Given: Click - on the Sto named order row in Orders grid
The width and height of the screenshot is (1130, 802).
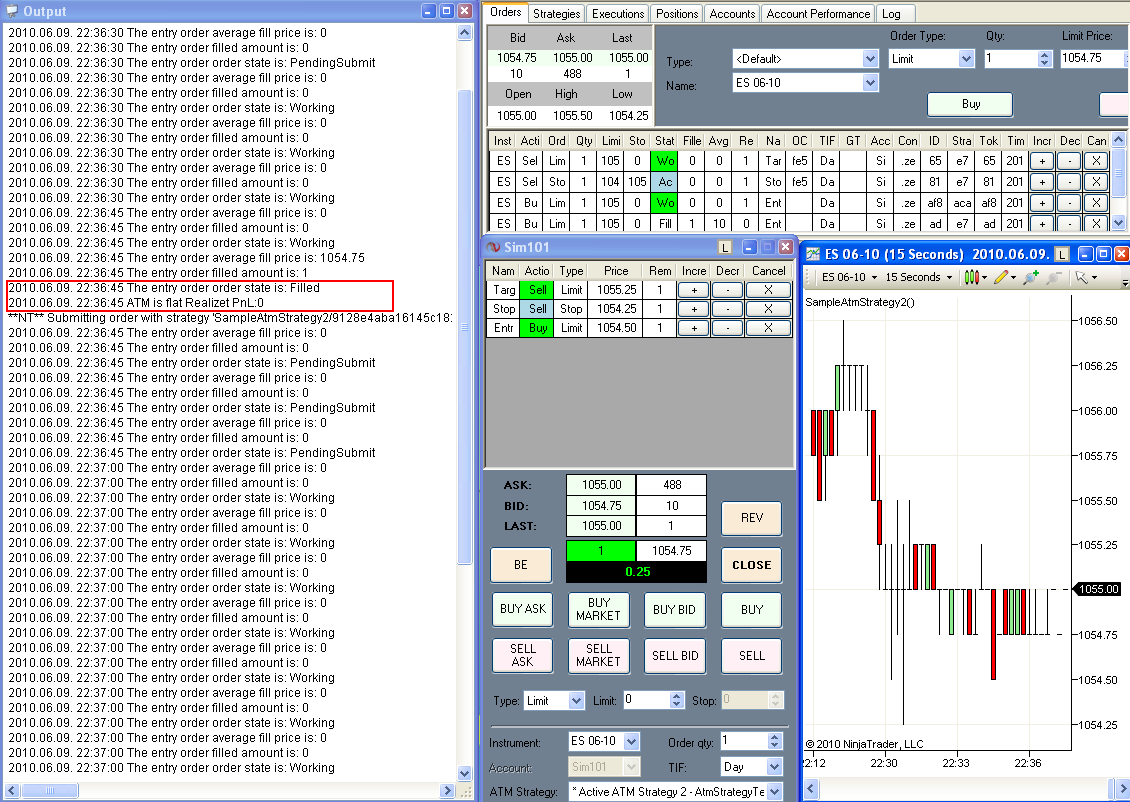Looking at the screenshot, I should [1069, 182].
